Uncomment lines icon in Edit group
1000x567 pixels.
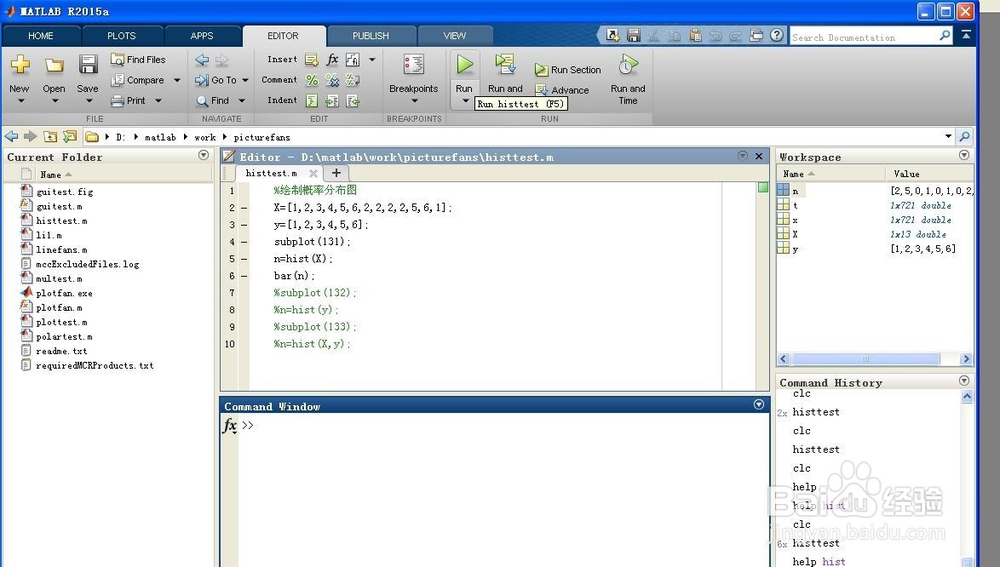332,80
